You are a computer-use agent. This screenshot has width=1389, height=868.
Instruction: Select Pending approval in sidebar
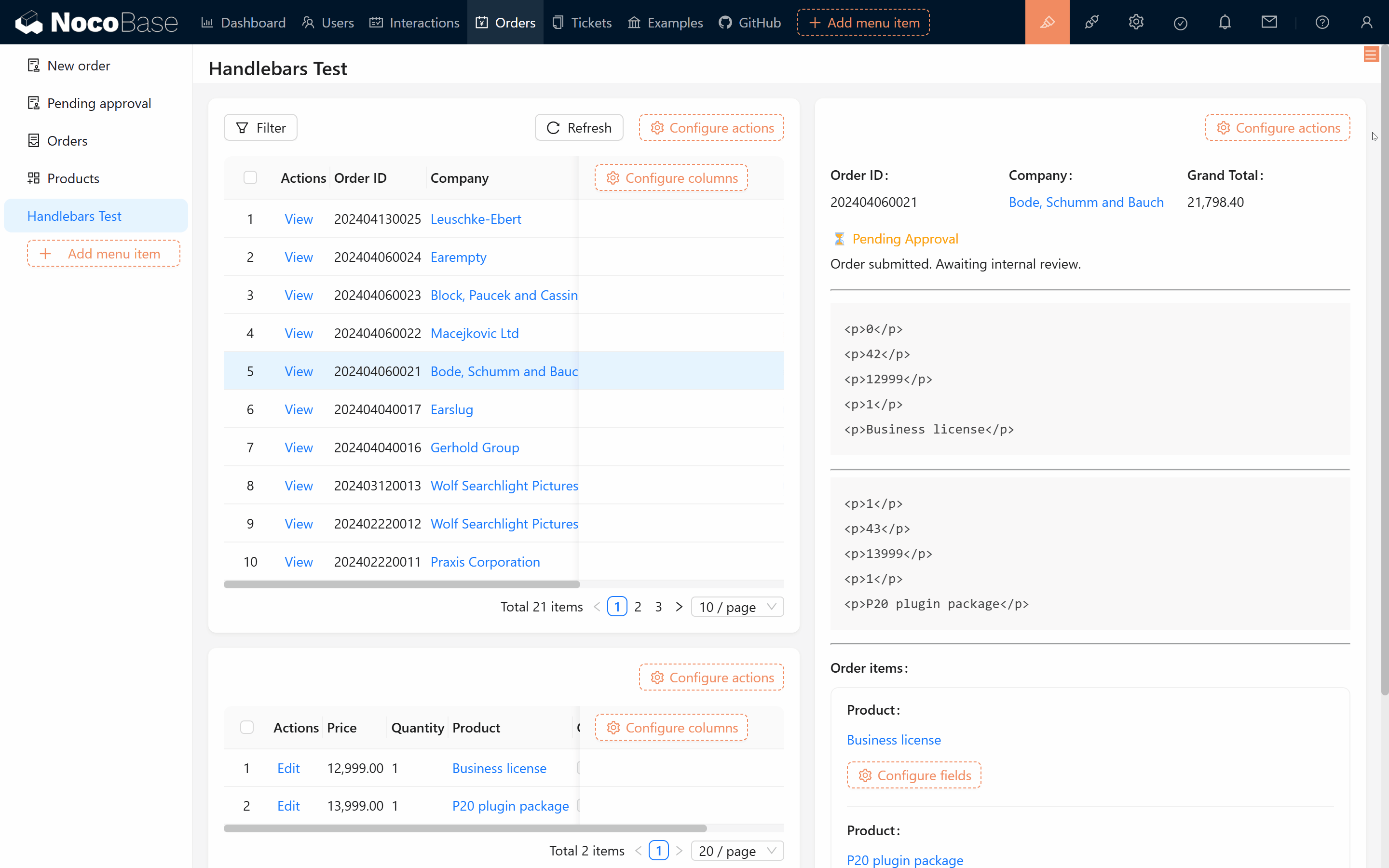click(x=99, y=103)
